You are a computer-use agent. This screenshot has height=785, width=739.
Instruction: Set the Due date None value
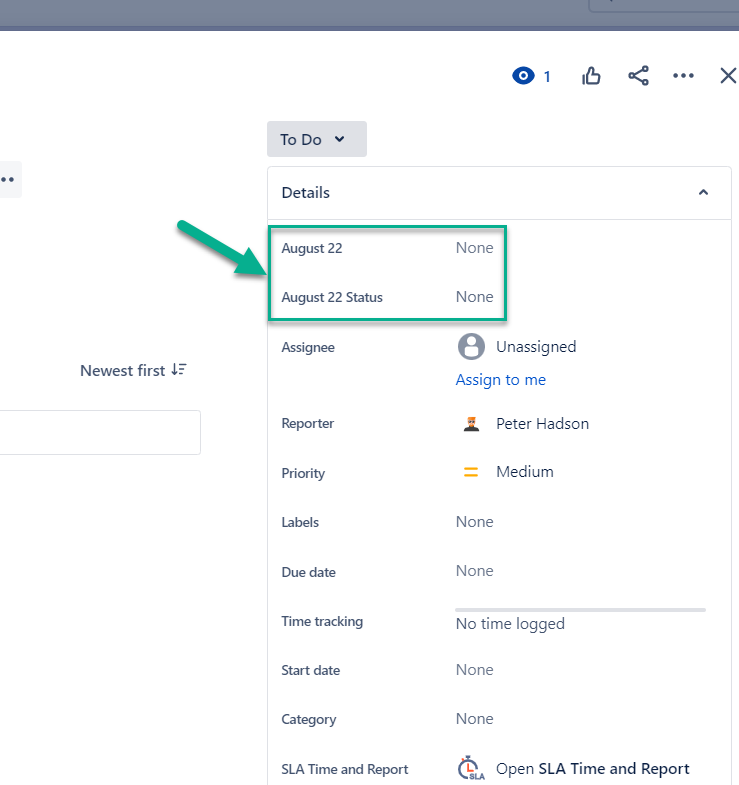tap(474, 571)
